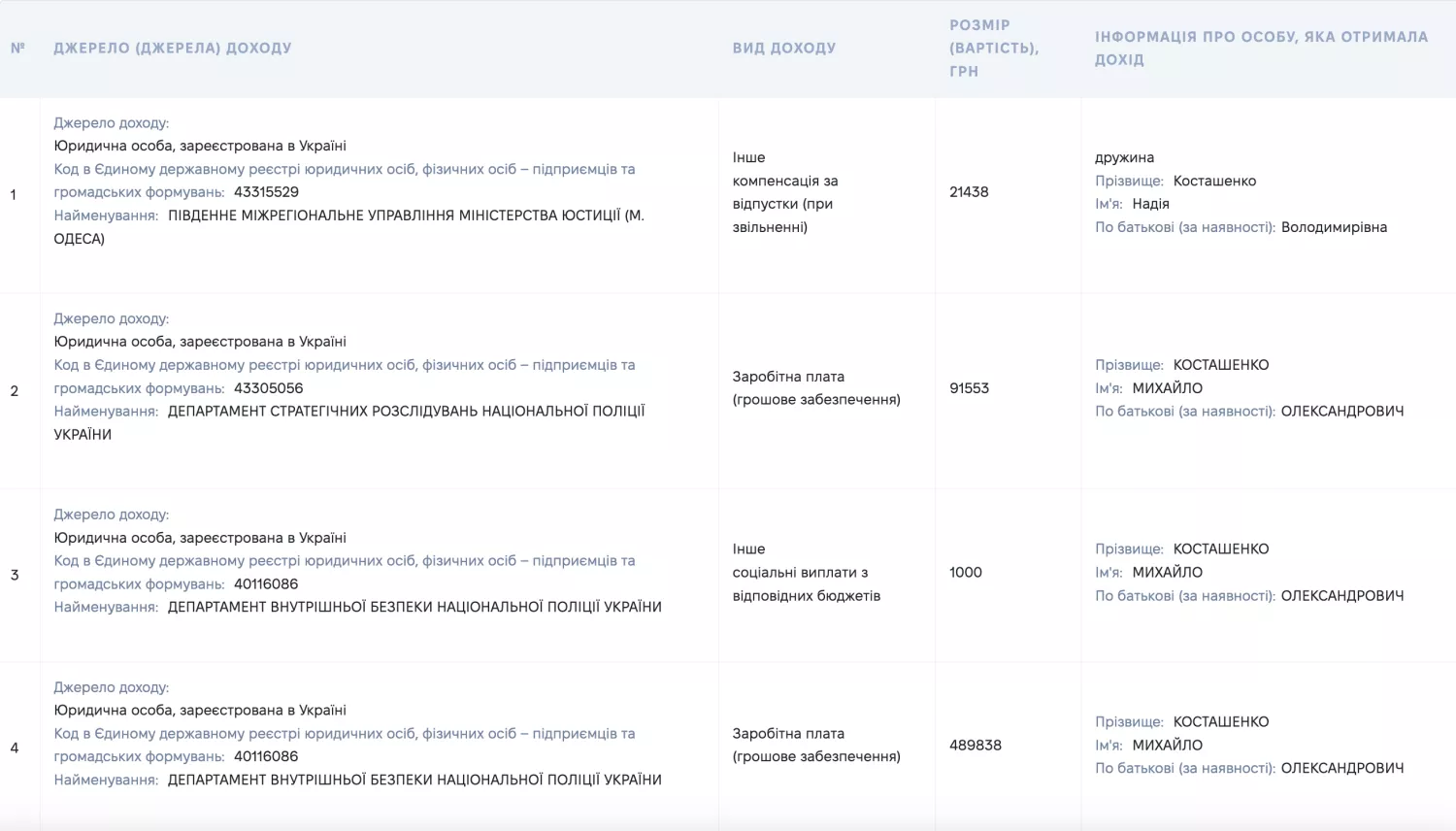Click the surname Косташенко in row one
1456x831 pixels.
[1214, 181]
